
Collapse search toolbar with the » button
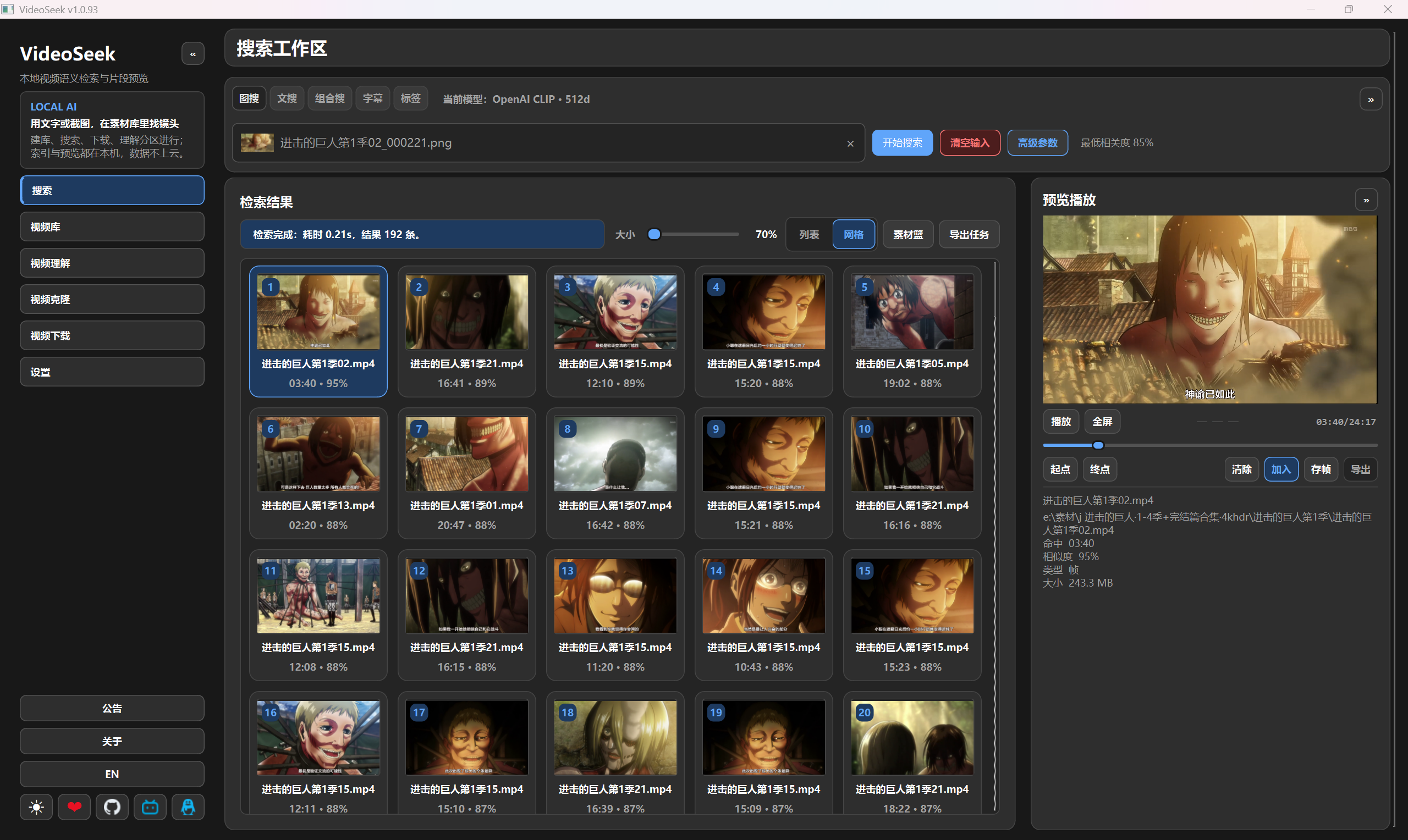(1371, 100)
